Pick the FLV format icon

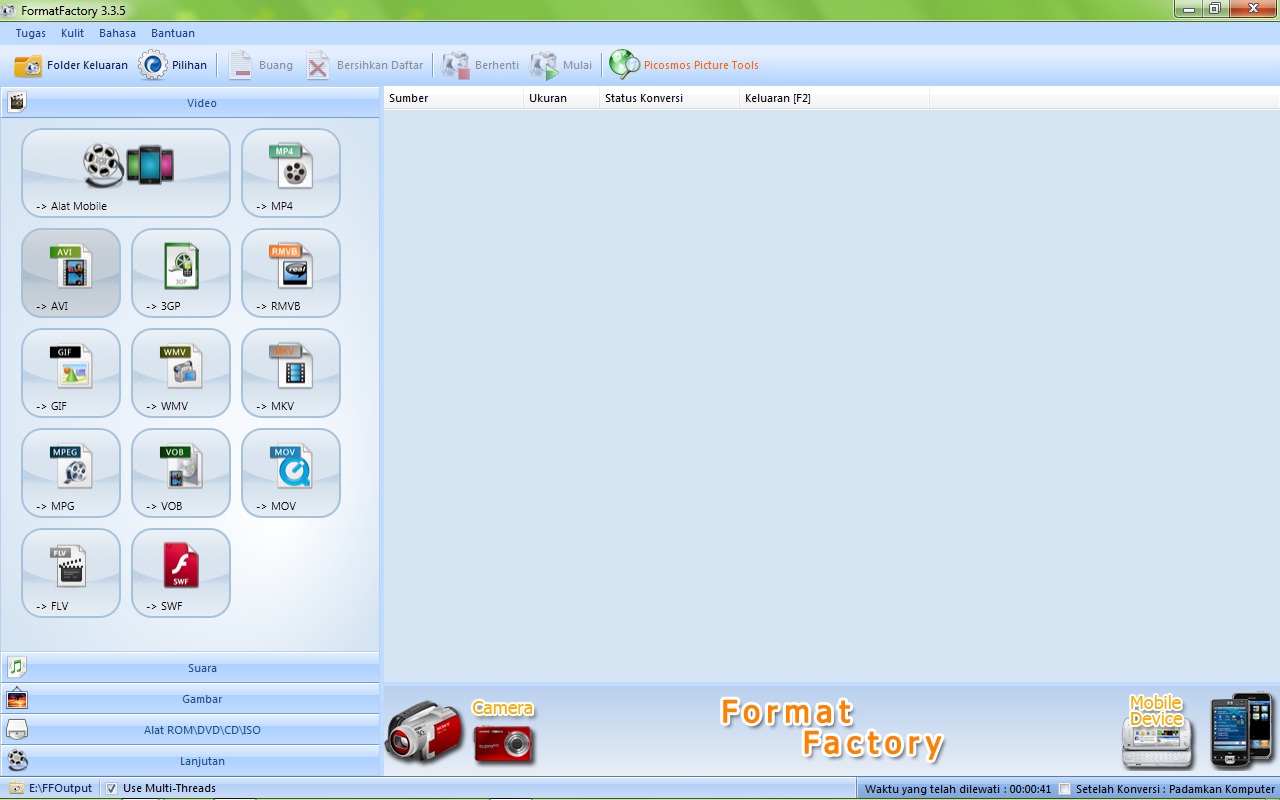71,573
